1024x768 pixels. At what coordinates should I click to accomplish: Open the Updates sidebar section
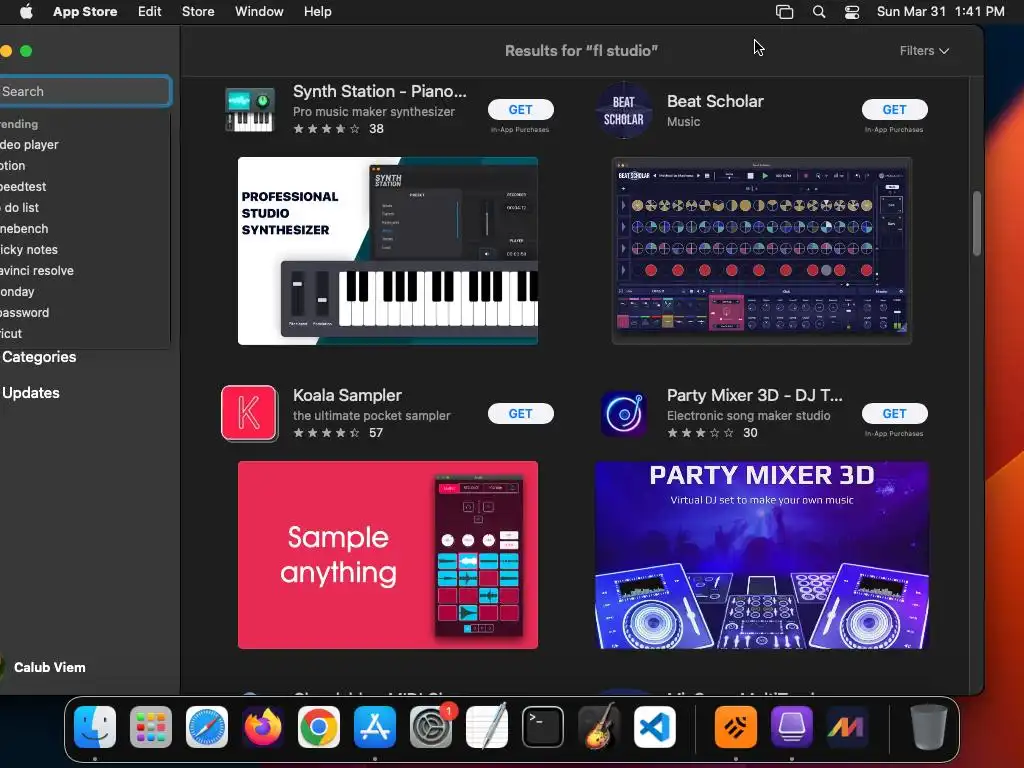[31, 393]
